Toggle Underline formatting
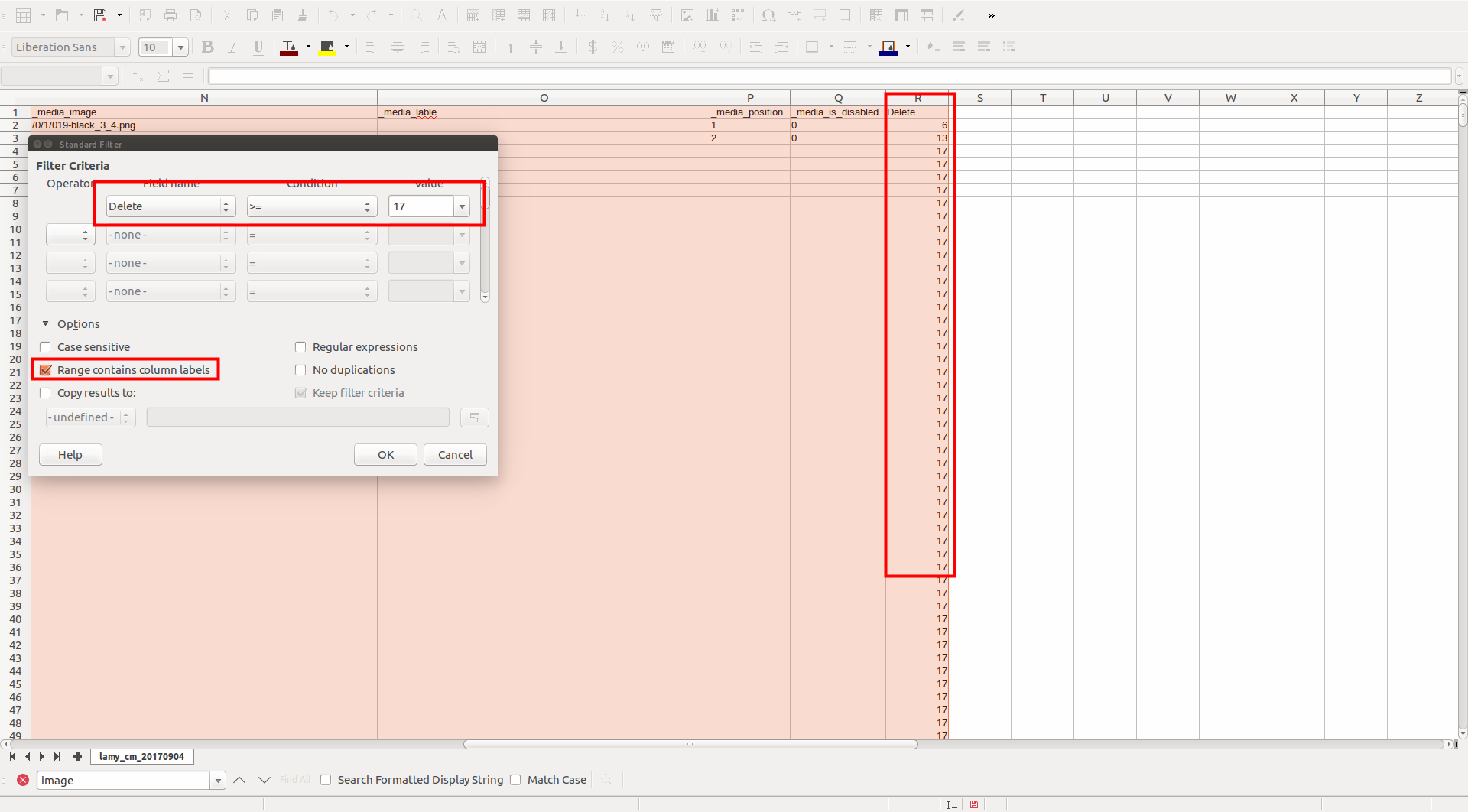The height and width of the screenshot is (812, 1468). 258,47
